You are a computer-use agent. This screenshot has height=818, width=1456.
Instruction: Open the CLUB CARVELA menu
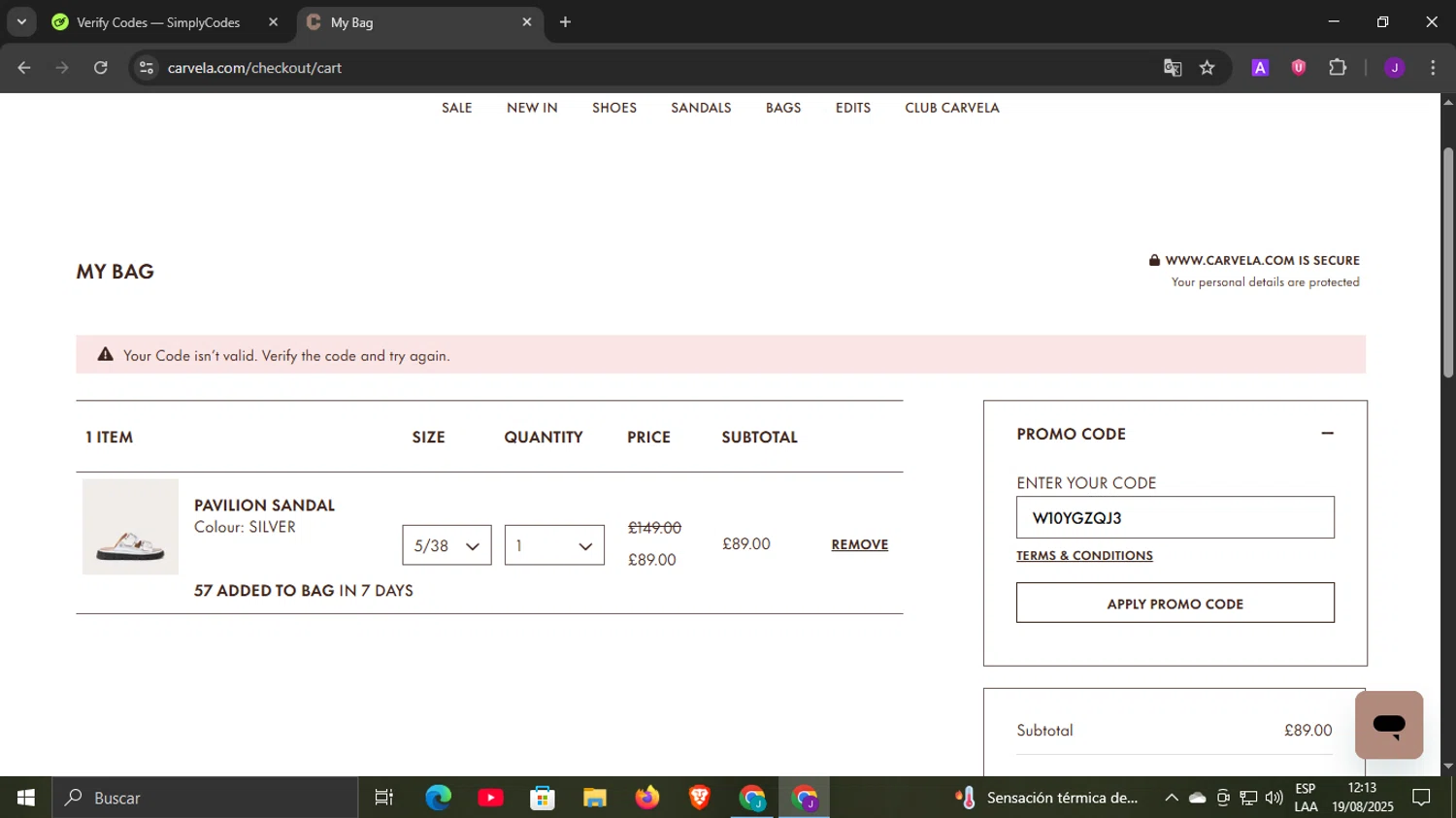point(952,108)
